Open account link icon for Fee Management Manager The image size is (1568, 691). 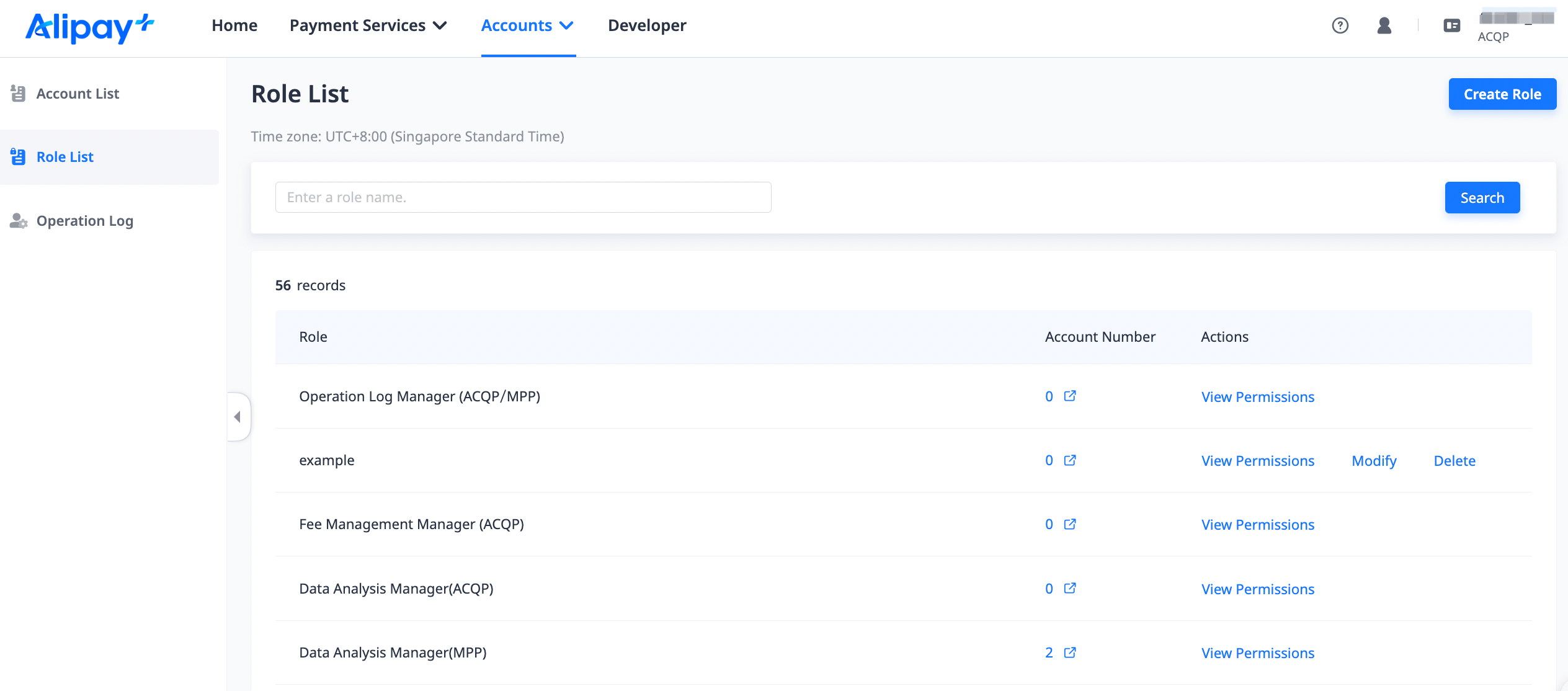coord(1069,524)
